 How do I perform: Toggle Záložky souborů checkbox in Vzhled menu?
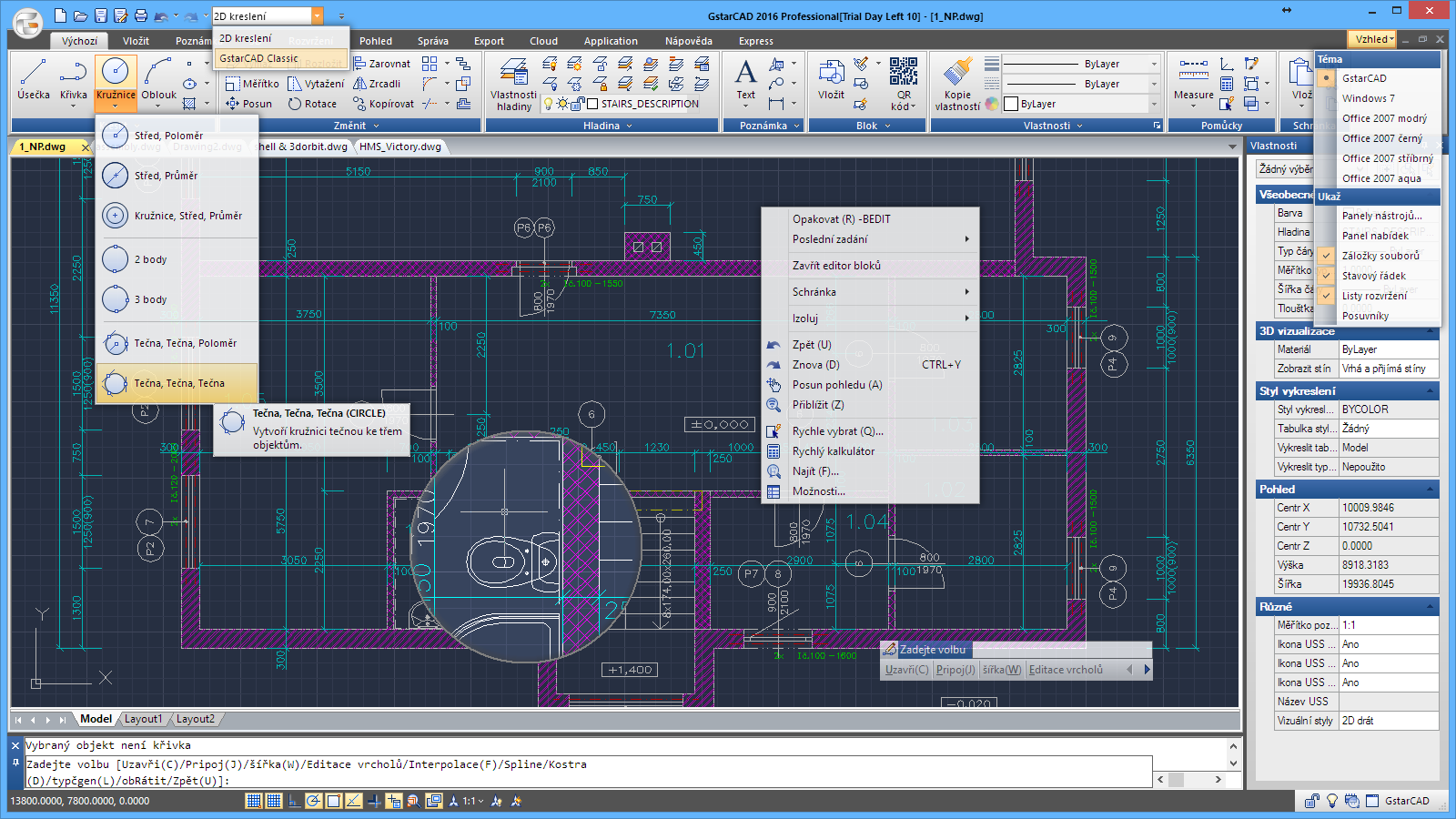pyautogui.click(x=1327, y=256)
